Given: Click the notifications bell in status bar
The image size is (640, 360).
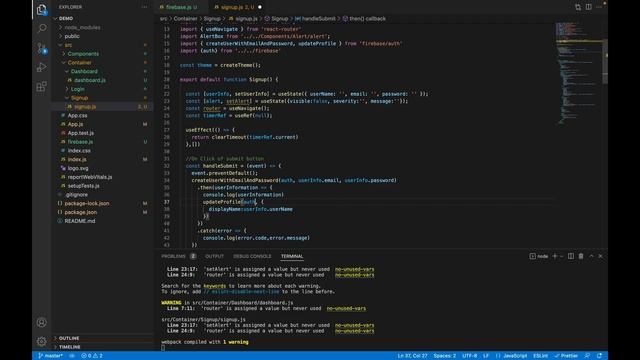Looking at the screenshot, I should pyautogui.click(x=600, y=356).
